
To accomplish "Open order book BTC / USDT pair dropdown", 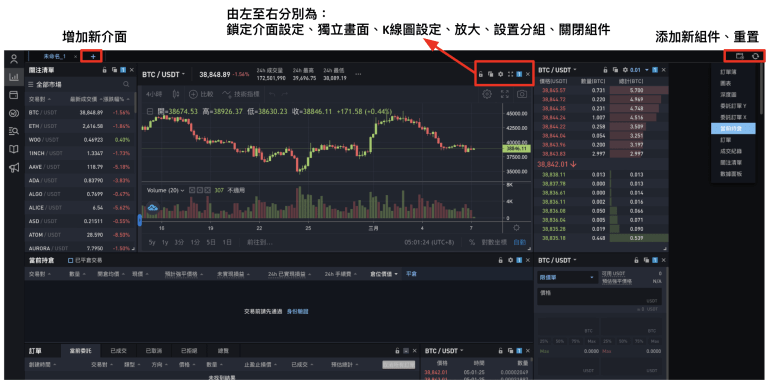I will pyautogui.click(x=557, y=70).
